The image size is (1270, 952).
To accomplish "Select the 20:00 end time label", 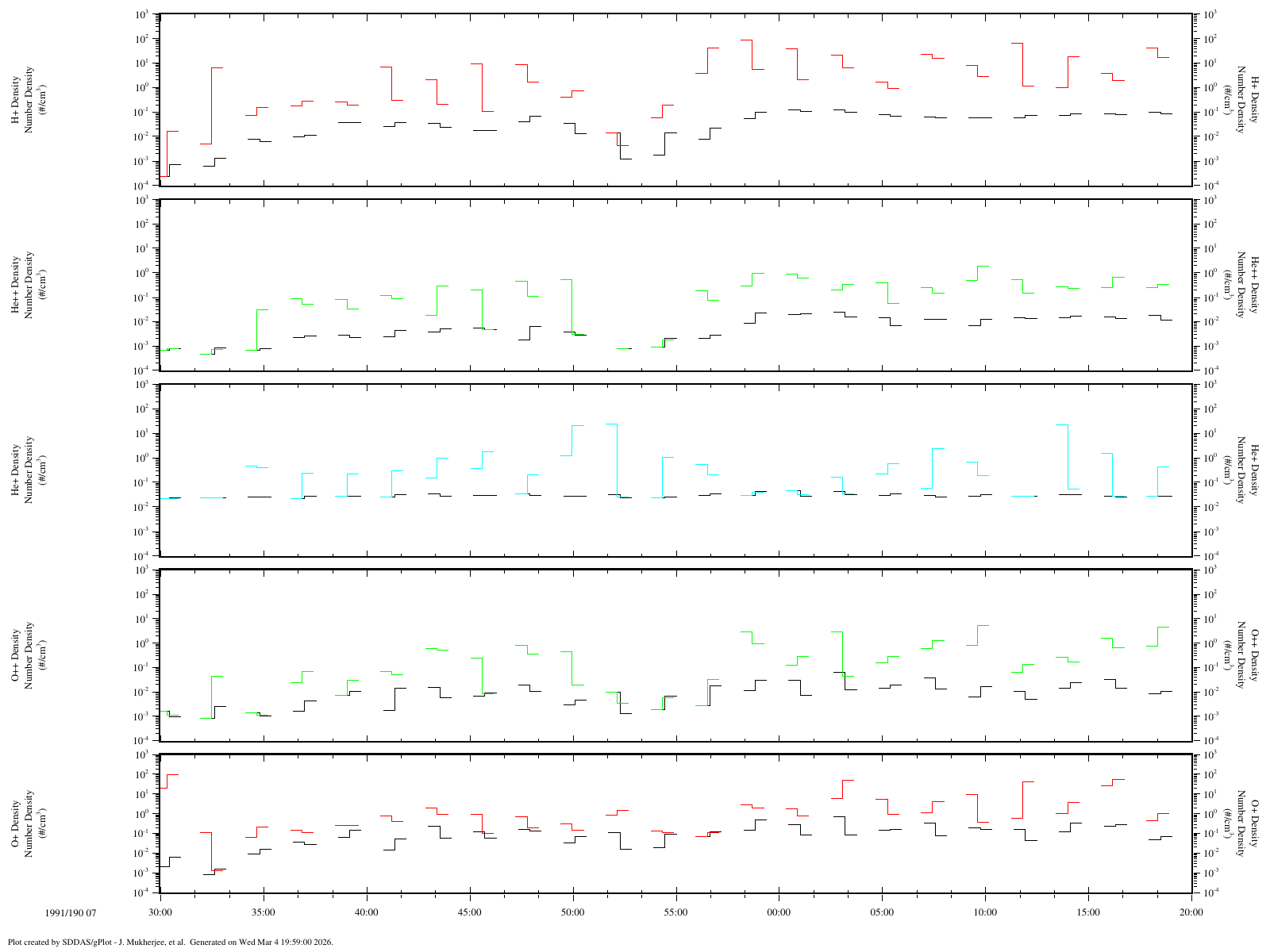I will pyautogui.click(x=1191, y=912).
